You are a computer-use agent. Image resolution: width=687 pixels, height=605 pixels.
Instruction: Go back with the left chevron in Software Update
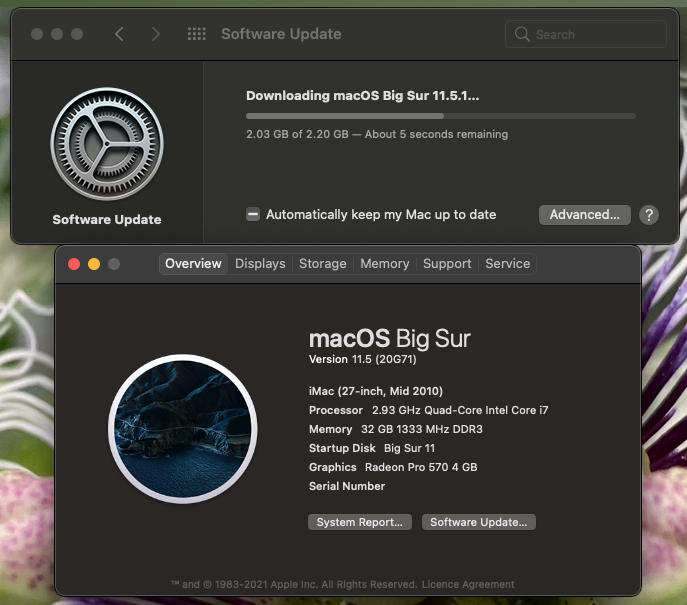pos(119,34)
